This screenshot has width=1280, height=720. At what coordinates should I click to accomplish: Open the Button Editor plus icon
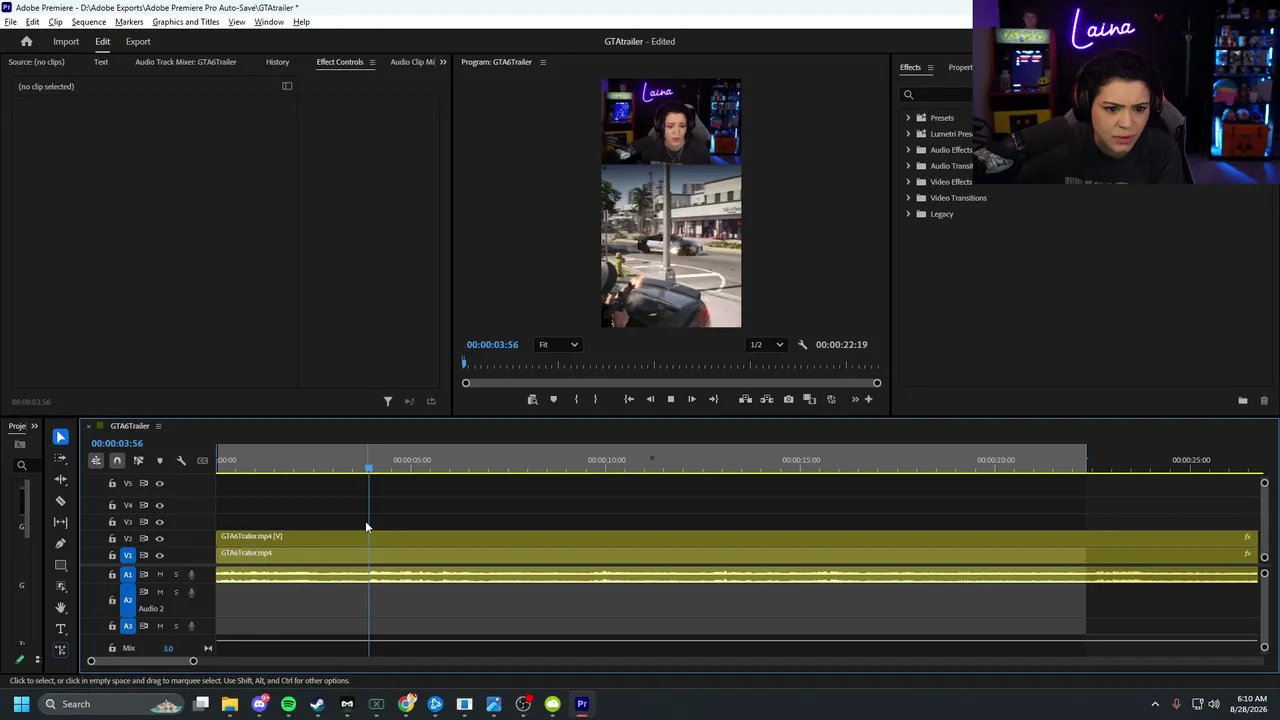pos(868,400)
